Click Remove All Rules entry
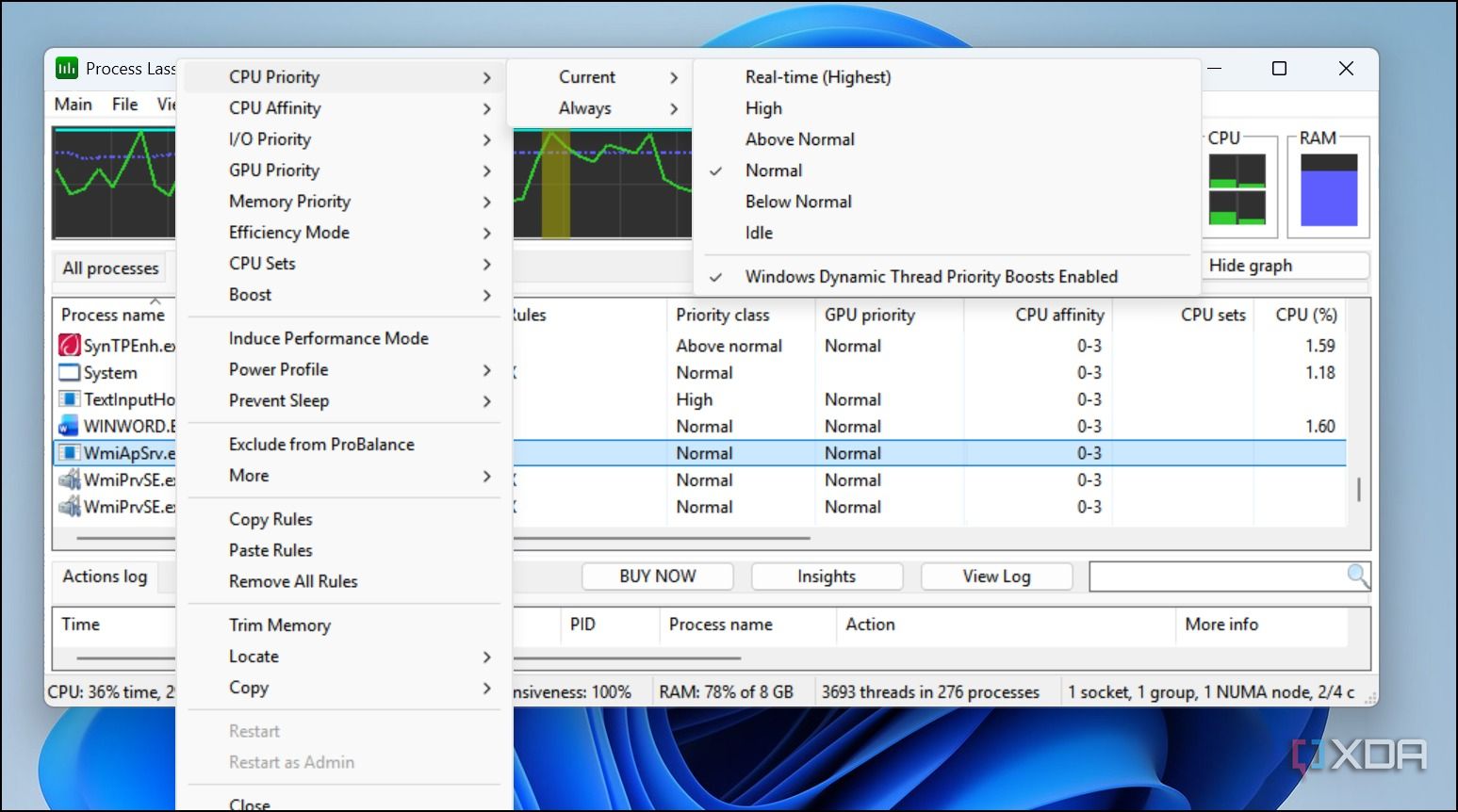This screenshot has width=1458, height=812. click(x=344, y=582)
